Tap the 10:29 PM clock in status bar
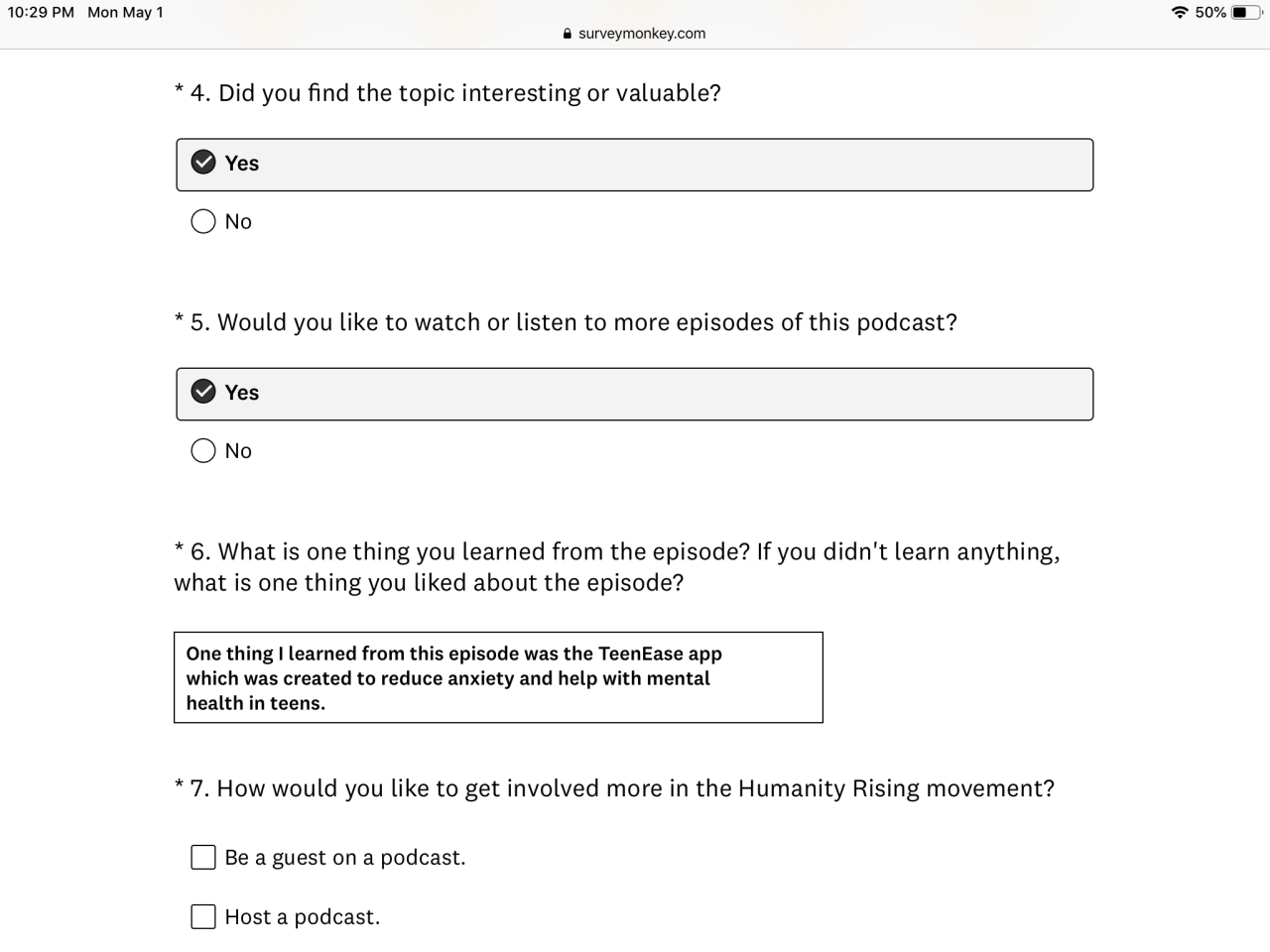Image resolution: width=1270 pixels, height=952 pixels. point(41,13)
